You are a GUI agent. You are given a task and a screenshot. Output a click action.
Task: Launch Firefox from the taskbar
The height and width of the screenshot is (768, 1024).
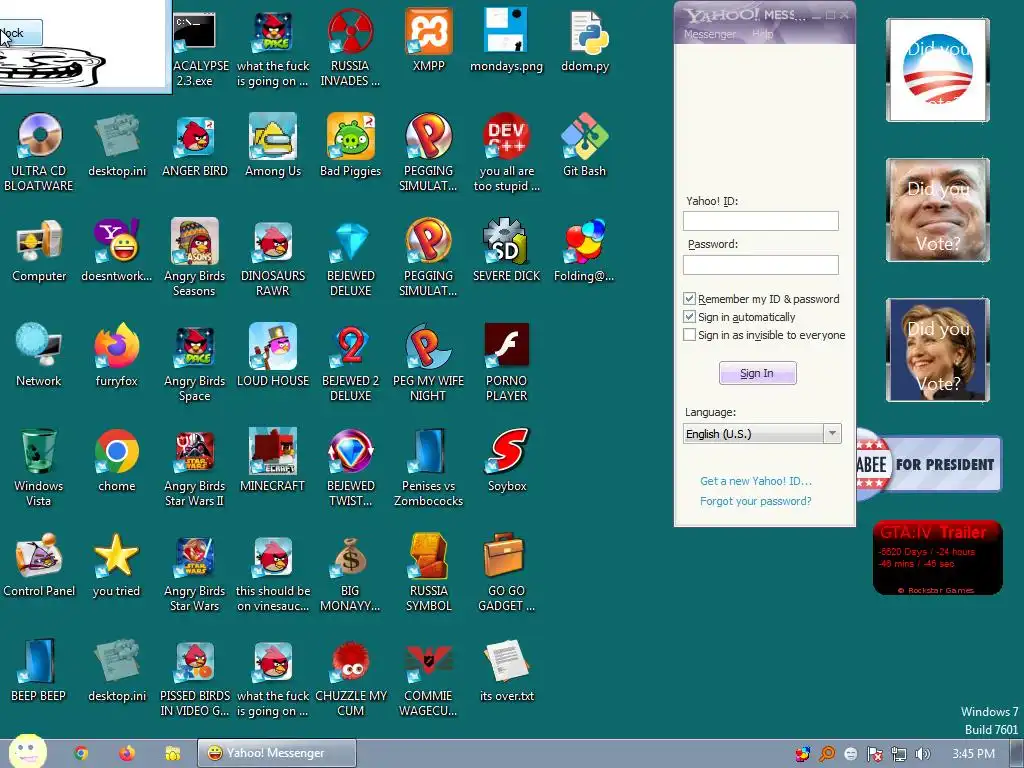pyautogui.click(x=127, y=754)
